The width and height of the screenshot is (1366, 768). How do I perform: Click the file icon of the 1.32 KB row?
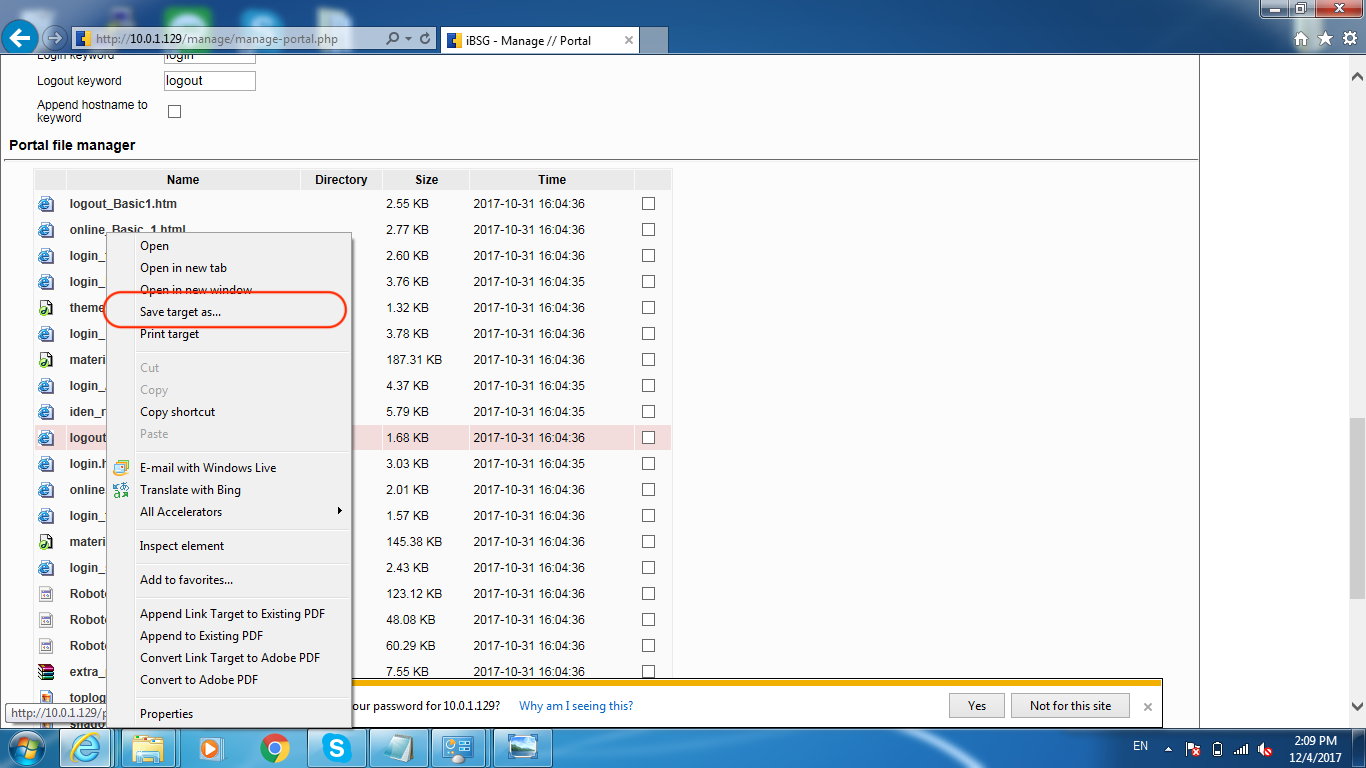pyautogui.click(x=46, y=308)
